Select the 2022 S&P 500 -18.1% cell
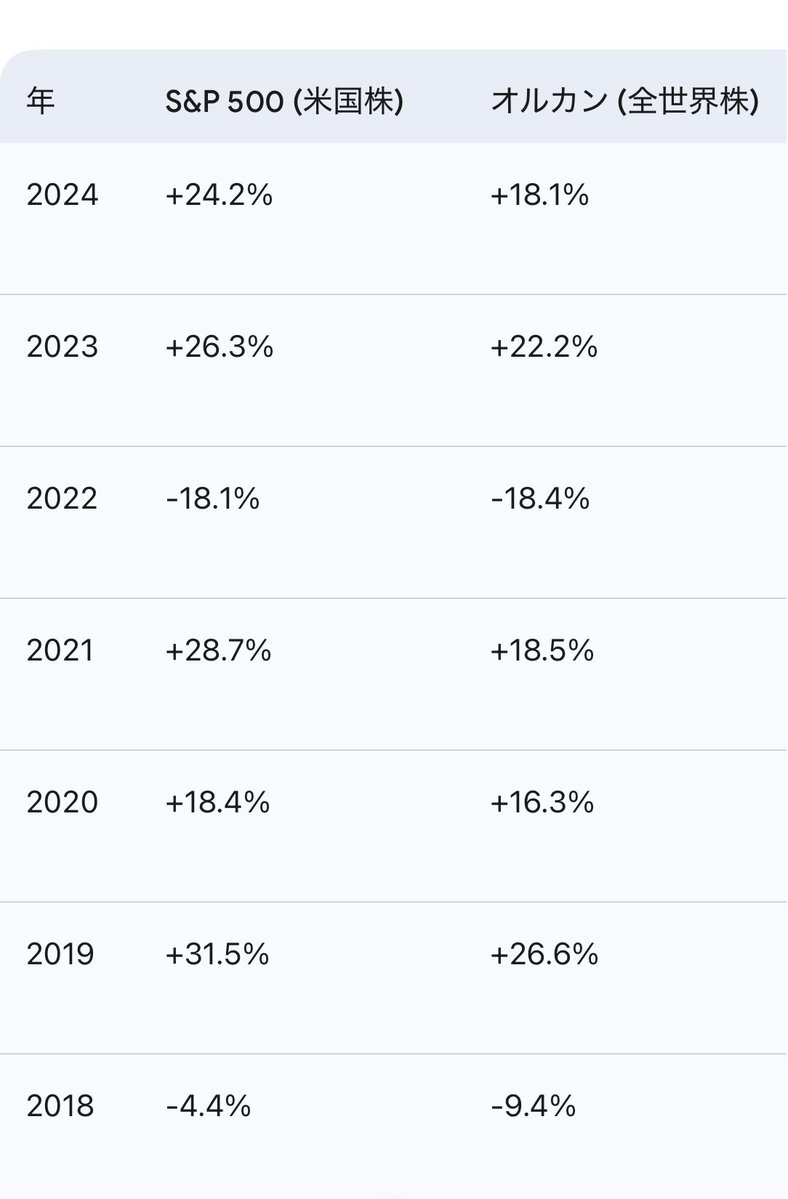This screenshot has height=1199, width=788. tap(212, 499)
